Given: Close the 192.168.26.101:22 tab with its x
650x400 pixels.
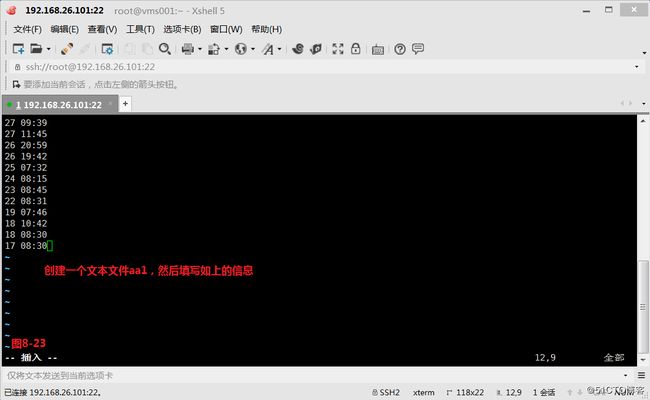Looking at the screenshot, I should [111, 103].
